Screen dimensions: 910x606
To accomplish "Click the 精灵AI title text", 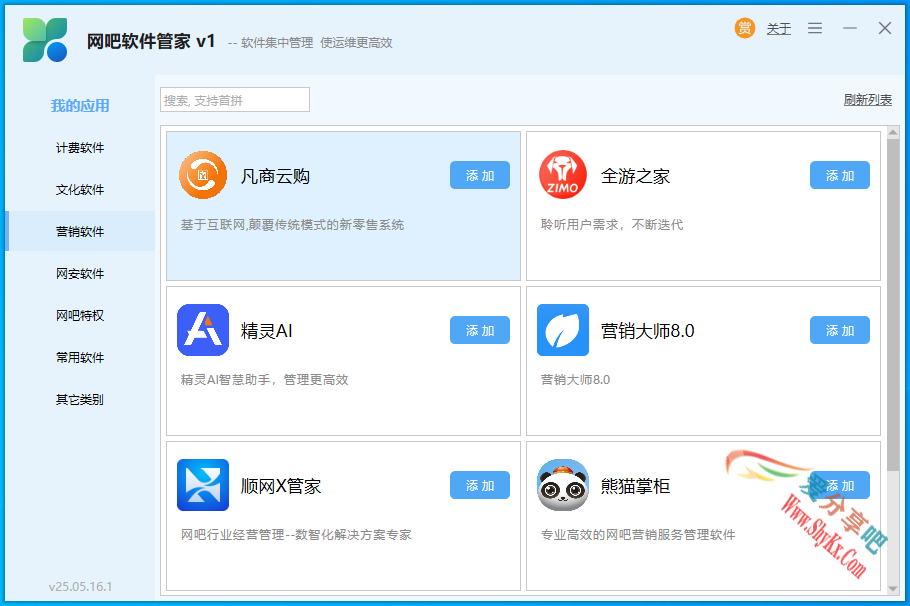I will point(266,331).
